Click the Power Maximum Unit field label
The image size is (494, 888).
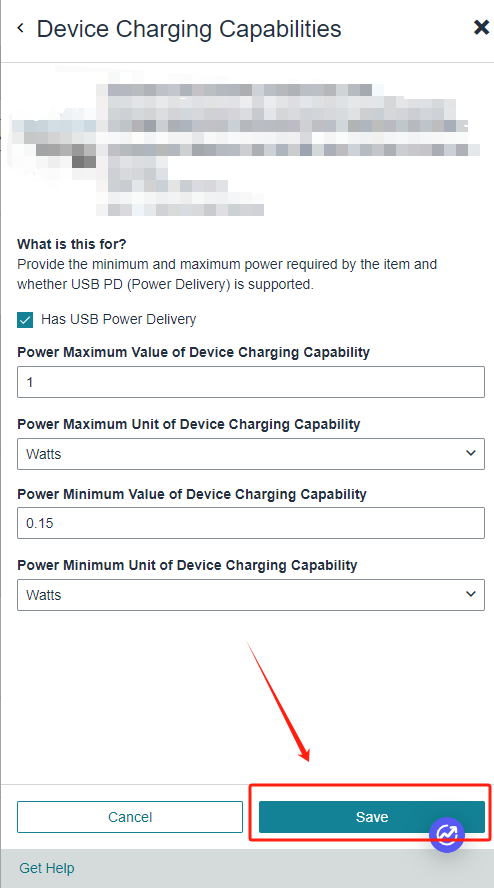pos(189,424)
